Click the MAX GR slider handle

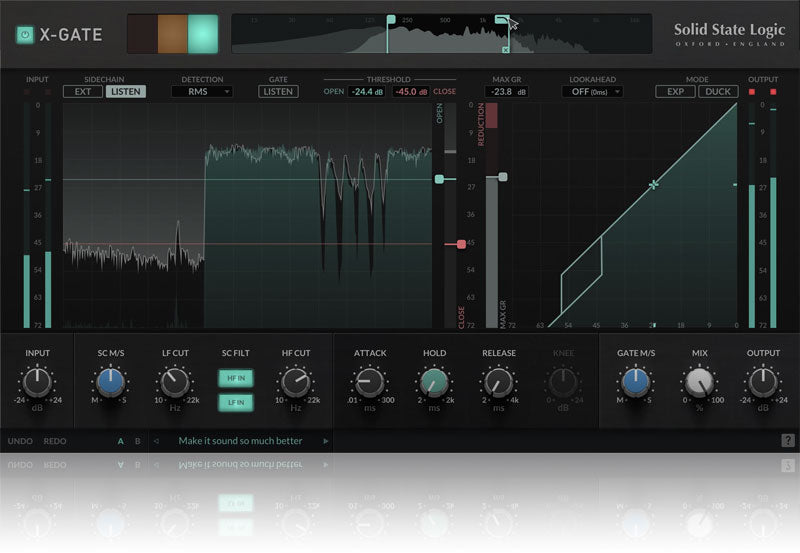coord(503,177)
